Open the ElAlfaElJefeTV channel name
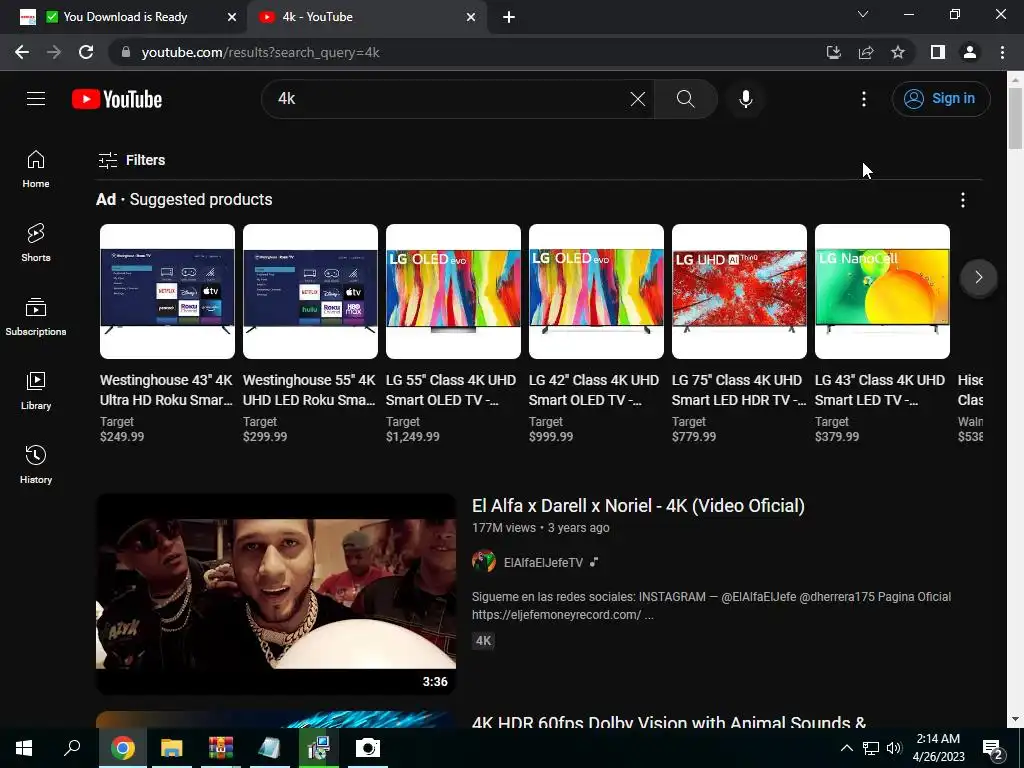Image resolution: width=1024 pixels, height=768 pixels. (543, 562)
